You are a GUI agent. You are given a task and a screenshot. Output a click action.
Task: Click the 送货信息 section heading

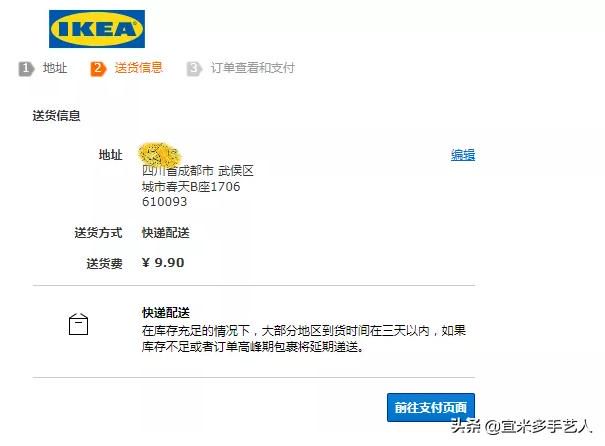pos(56,115)
